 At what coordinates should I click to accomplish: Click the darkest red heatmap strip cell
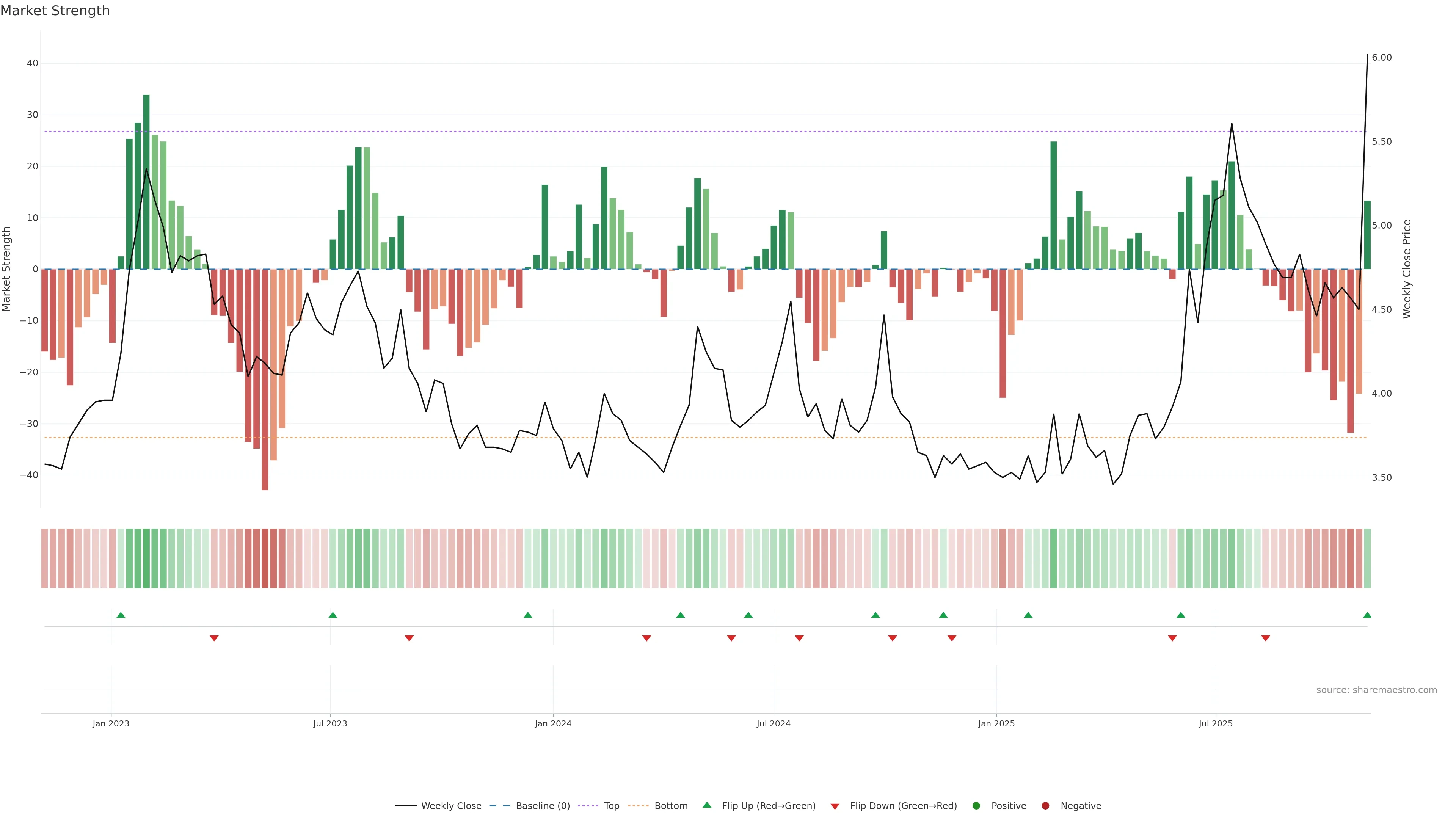click(x=265, y=558)
